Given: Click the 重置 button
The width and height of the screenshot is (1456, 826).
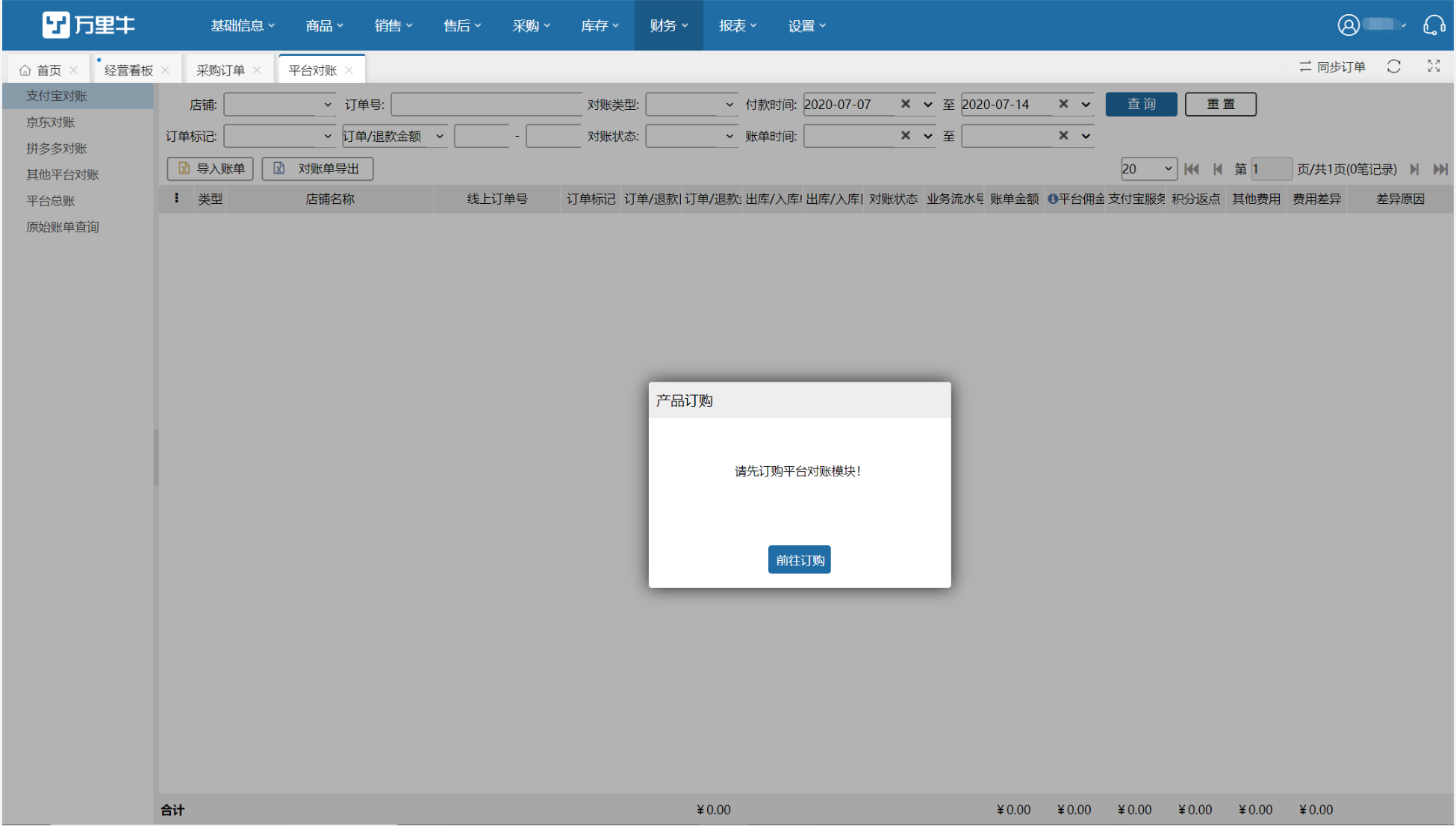Looking at the screenshot, I should coord(1220,104).
